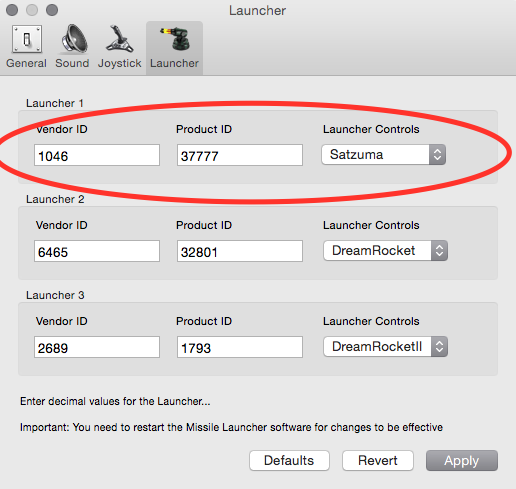The width and height of the screenshot is (516, 489).
Task: Open the Joystick preferences icon
Action: point(119,39)
